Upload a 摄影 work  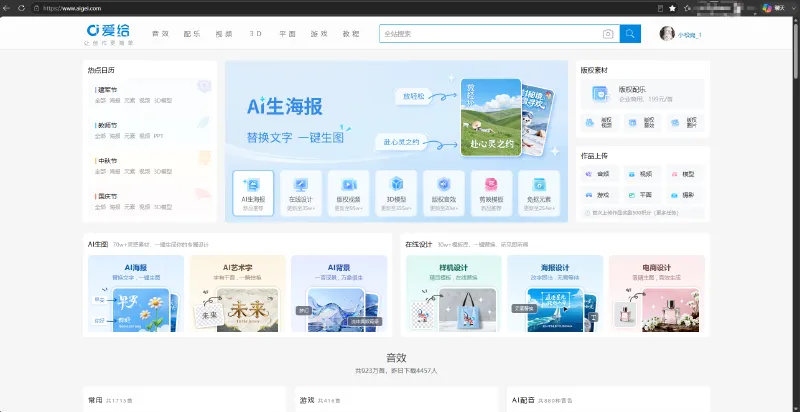coord(685,195)
